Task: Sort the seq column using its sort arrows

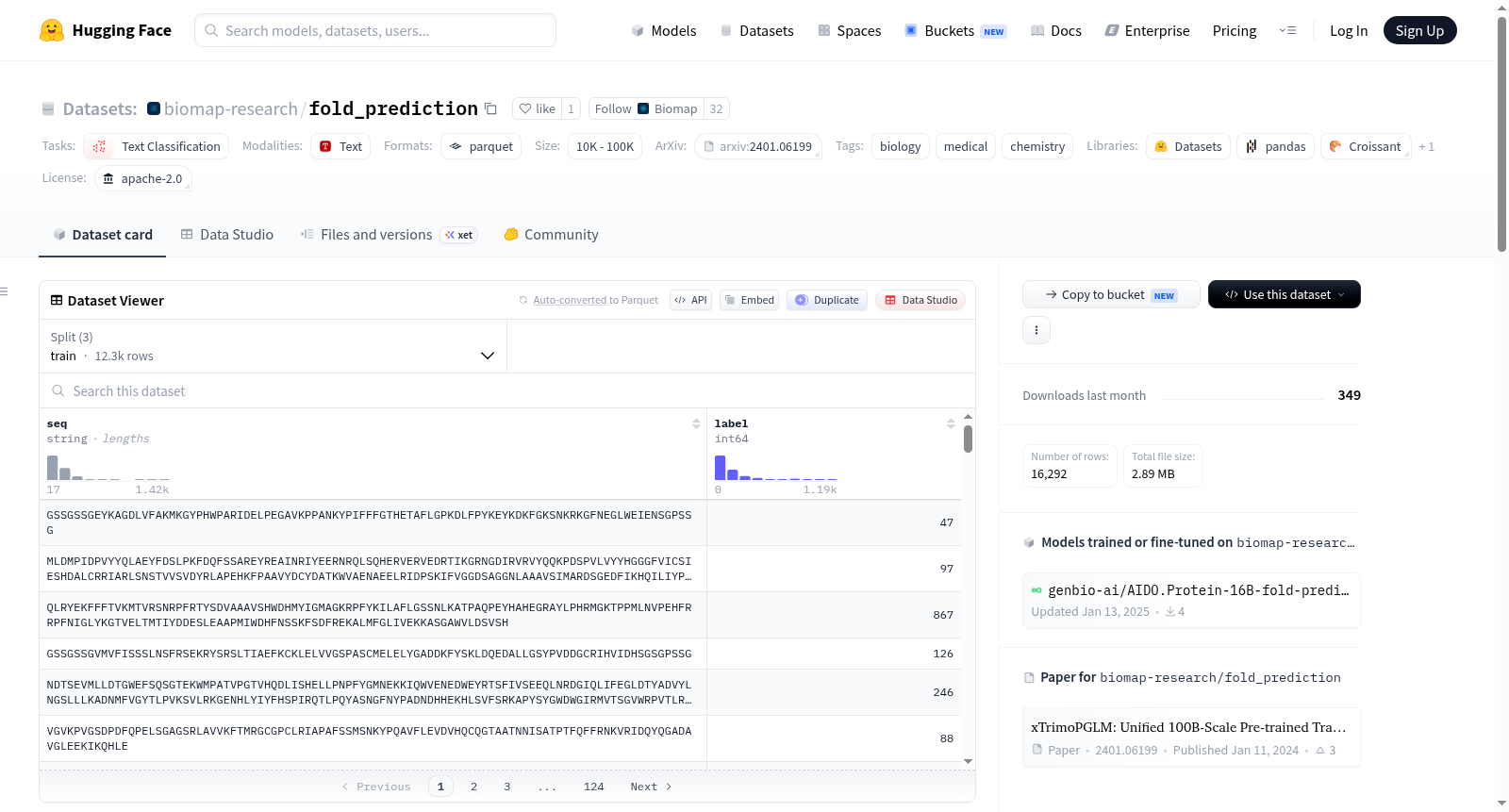Action: coord(696,424)
